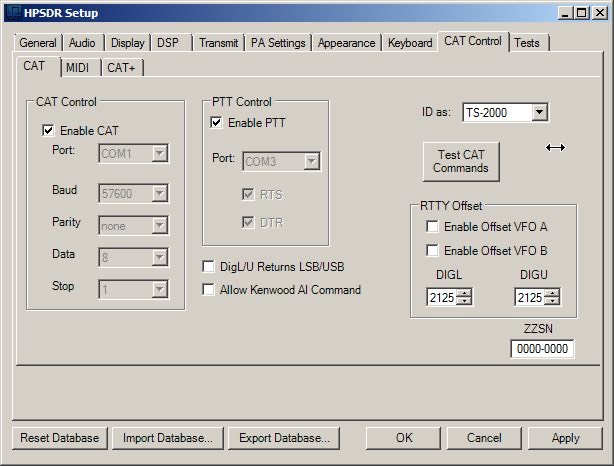Confirm settings with OK button
614x466 pixels.
(403, 438)
